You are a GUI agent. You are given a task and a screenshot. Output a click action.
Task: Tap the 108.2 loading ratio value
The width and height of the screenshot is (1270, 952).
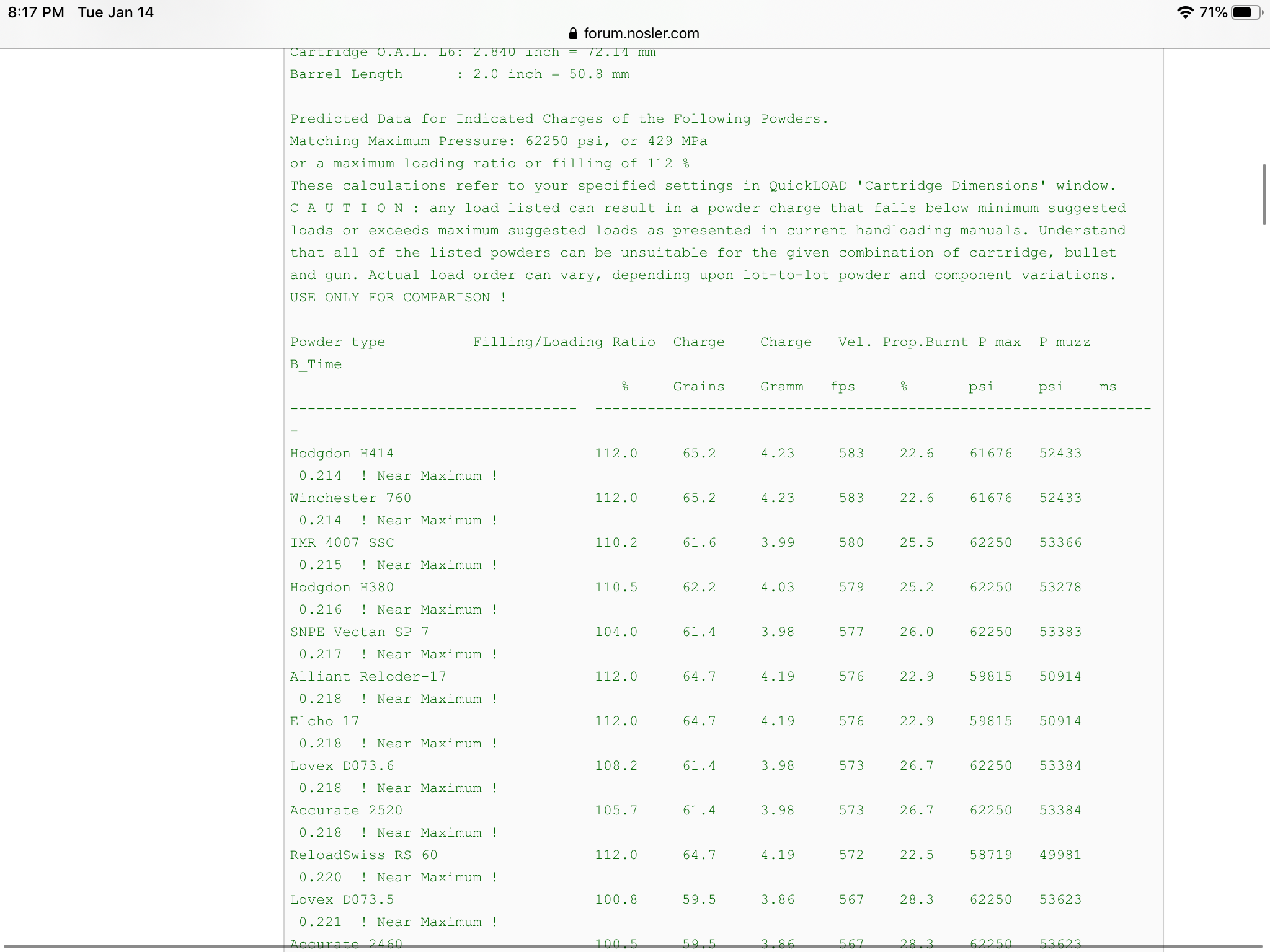(616, 766)
